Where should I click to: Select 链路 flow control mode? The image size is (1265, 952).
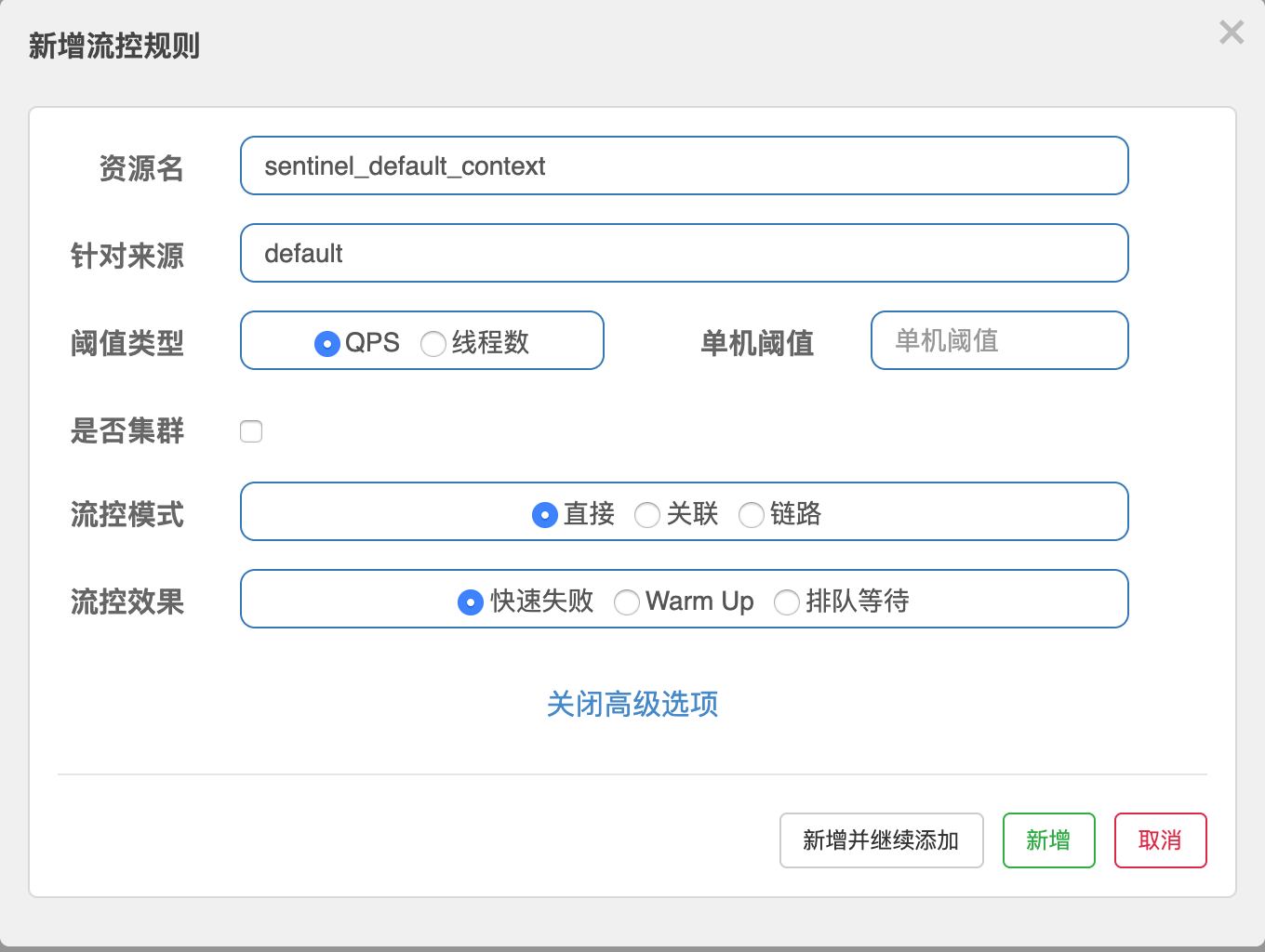point(752,514)
